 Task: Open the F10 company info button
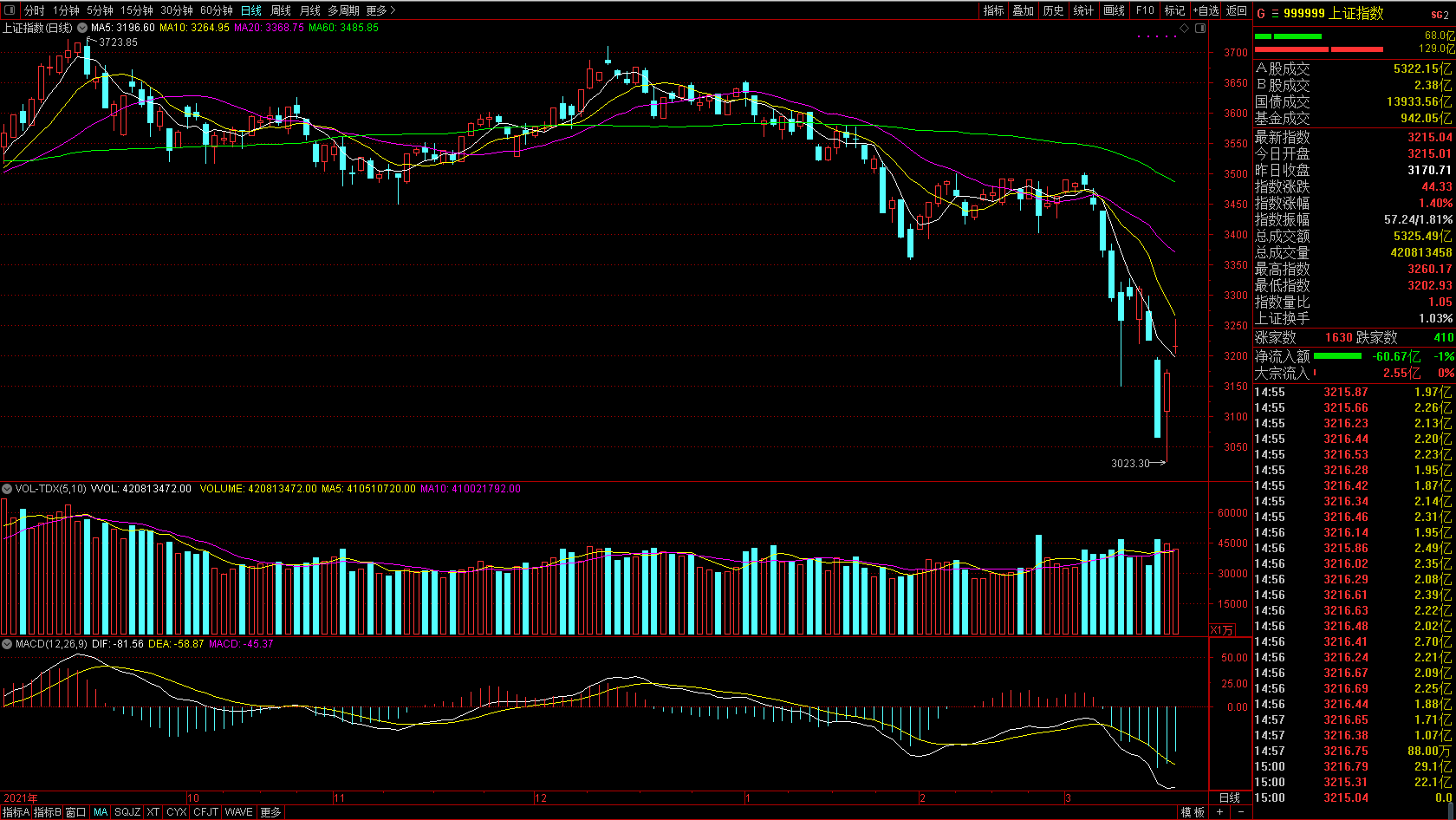click(x=1145, y=10)
